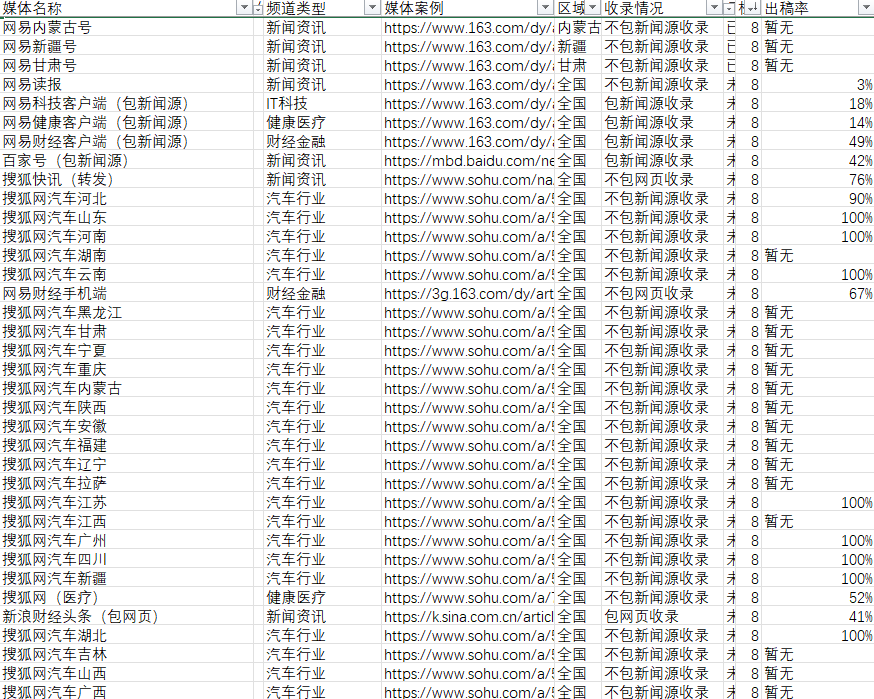Viewport: 874px width, 699px height.
Task: Select the 3% rate in 网易读报 row
Action: pyautogui.click(x=818, y=84)
